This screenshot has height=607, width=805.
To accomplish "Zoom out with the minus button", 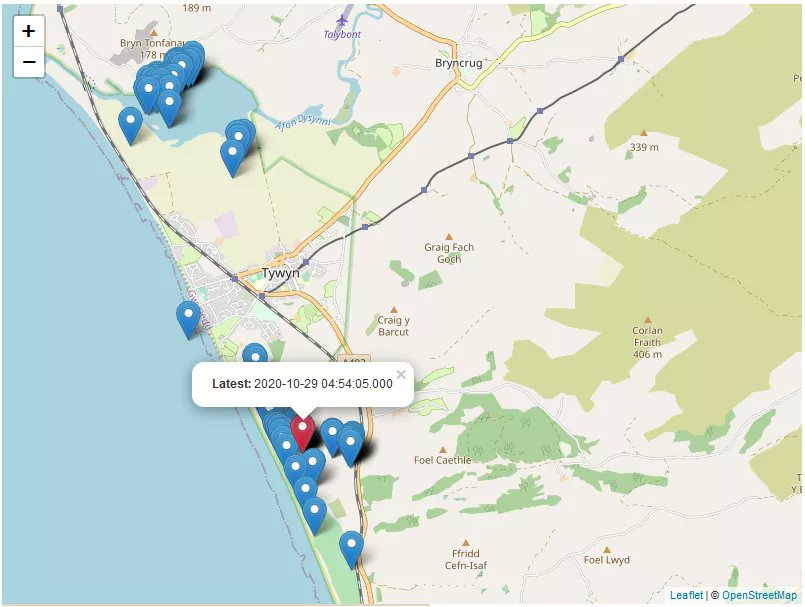I will point(29,62).
